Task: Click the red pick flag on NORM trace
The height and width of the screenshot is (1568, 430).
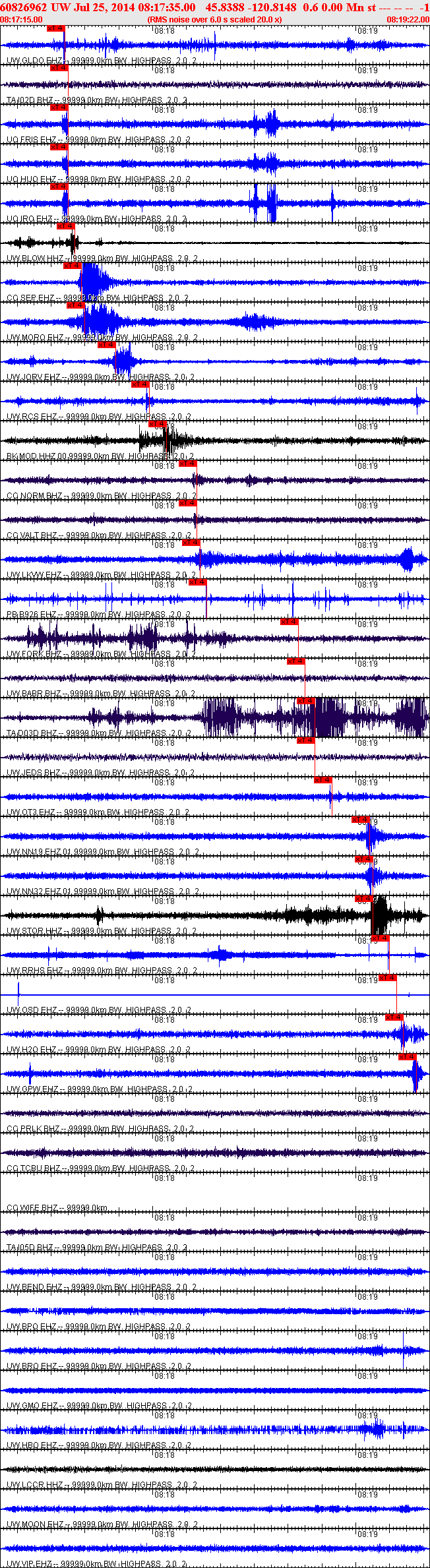Action: coord(188,464)
